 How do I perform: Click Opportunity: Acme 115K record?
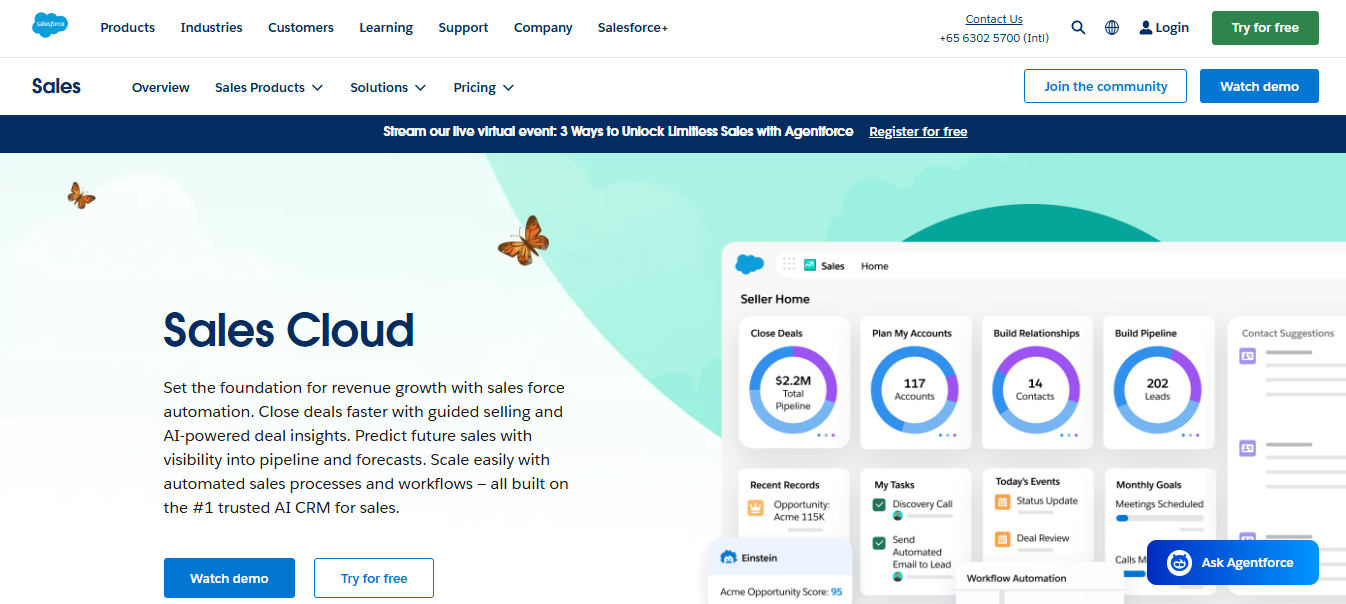tap(800, 510)
